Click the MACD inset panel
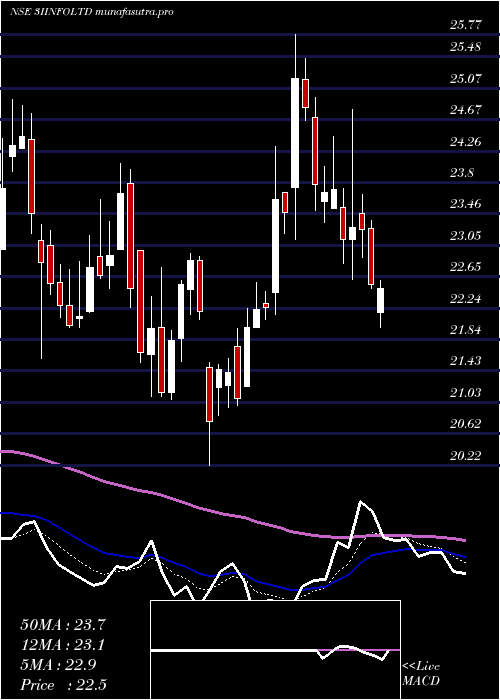This screenshot has height=700, width=500. 275,650
